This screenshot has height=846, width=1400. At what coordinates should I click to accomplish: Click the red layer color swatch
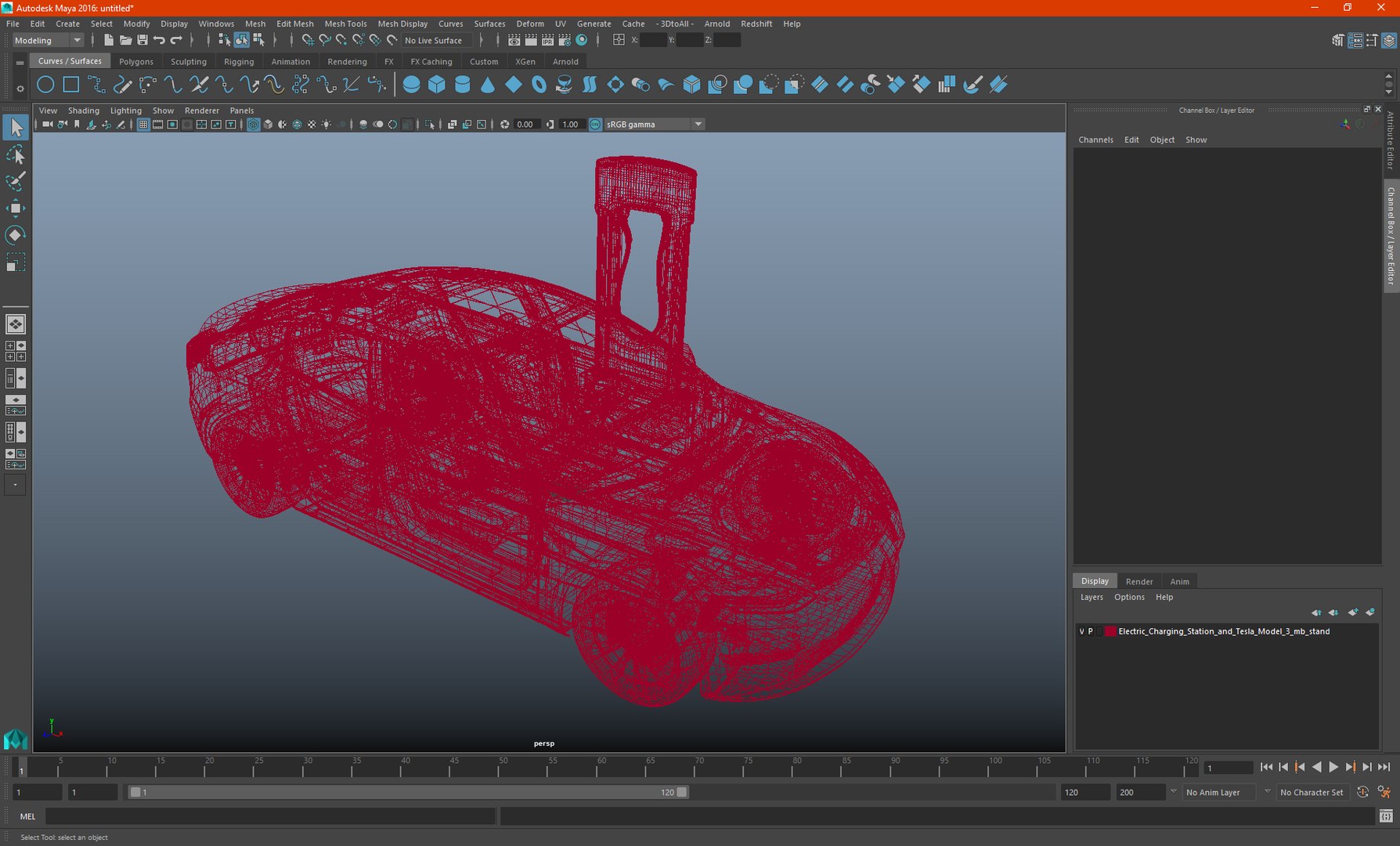[1110, 631]
